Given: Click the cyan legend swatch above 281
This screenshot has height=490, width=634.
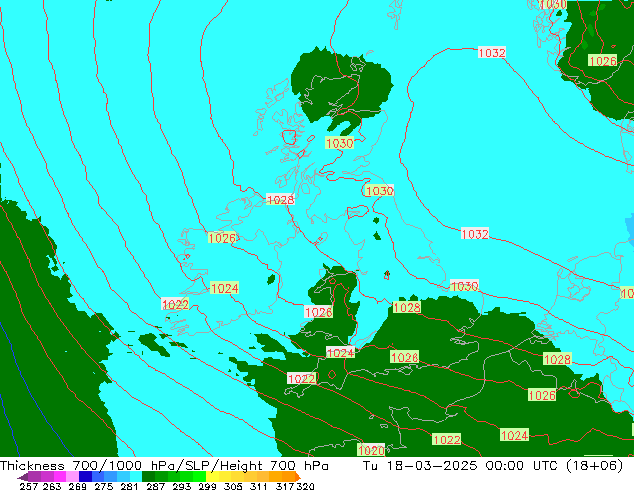Looking at the screenshot, I should pyautogui.click(x=136, y=476).
